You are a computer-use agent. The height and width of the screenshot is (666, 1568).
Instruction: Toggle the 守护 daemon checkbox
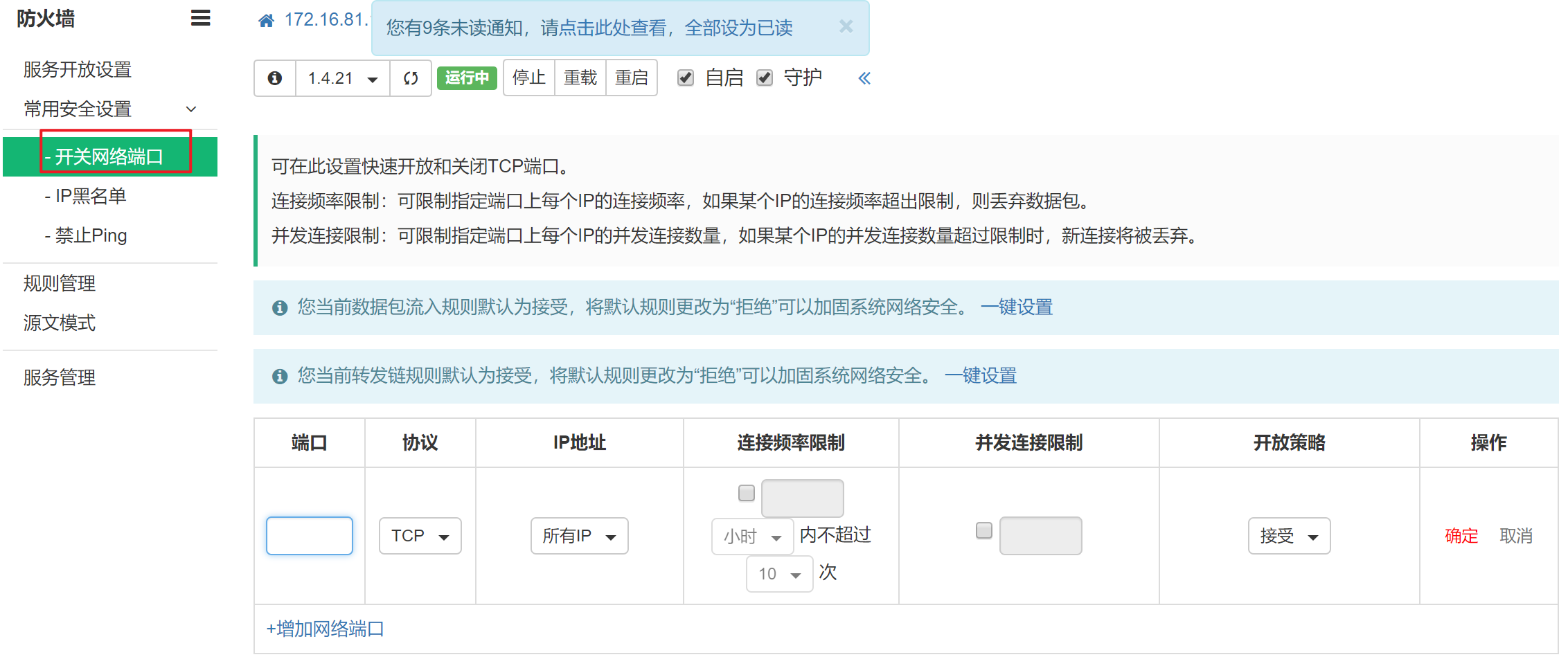765,78
